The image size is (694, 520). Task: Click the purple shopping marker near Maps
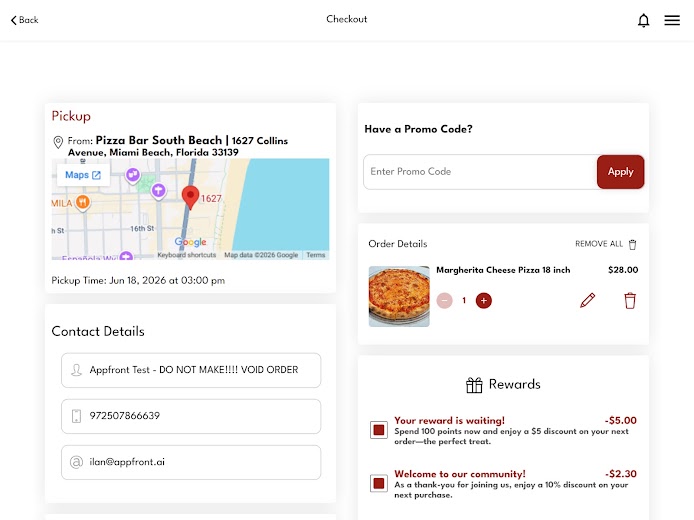(x=133, y=175)
